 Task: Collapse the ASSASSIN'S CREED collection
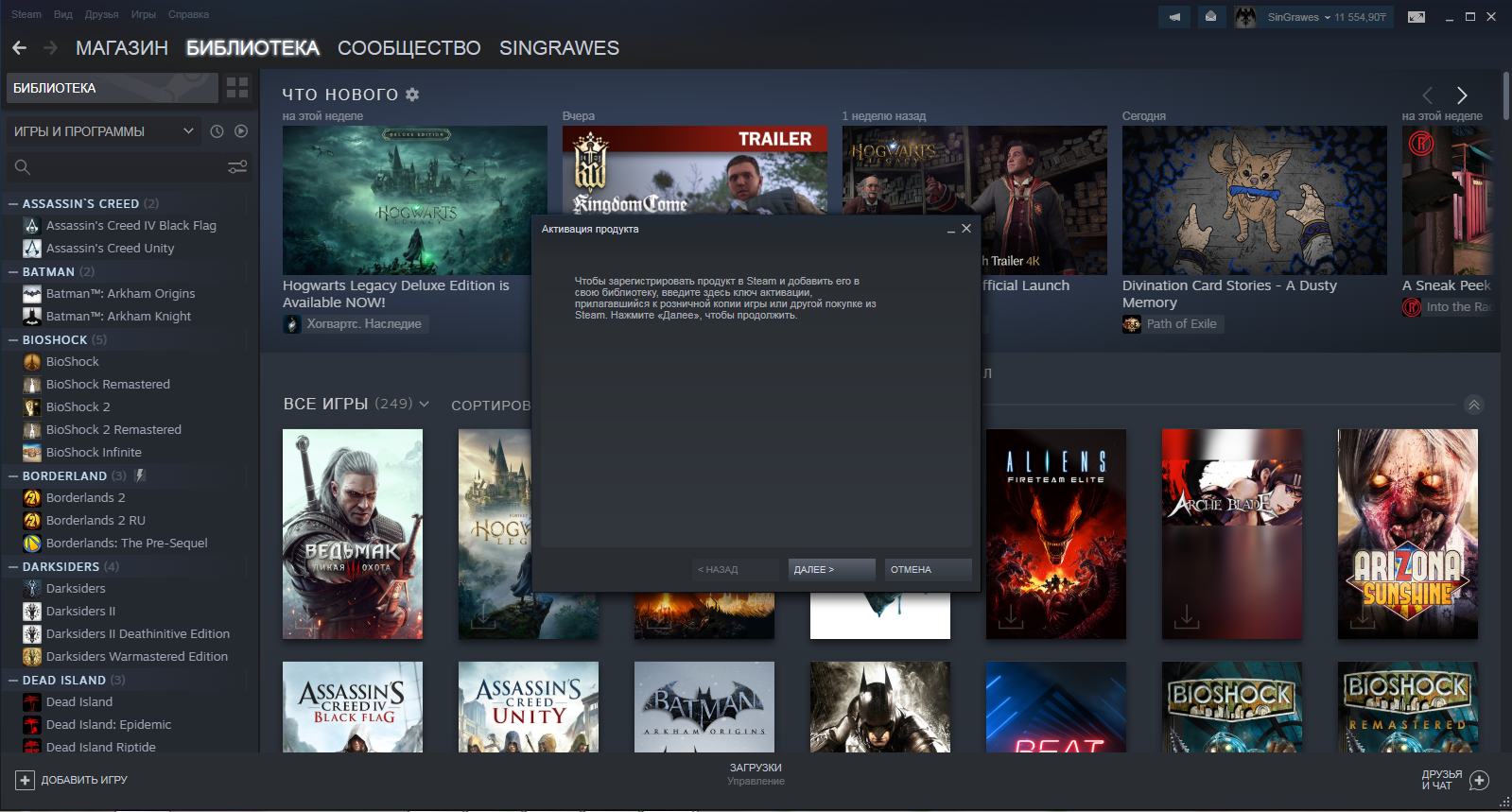point(13,203)
